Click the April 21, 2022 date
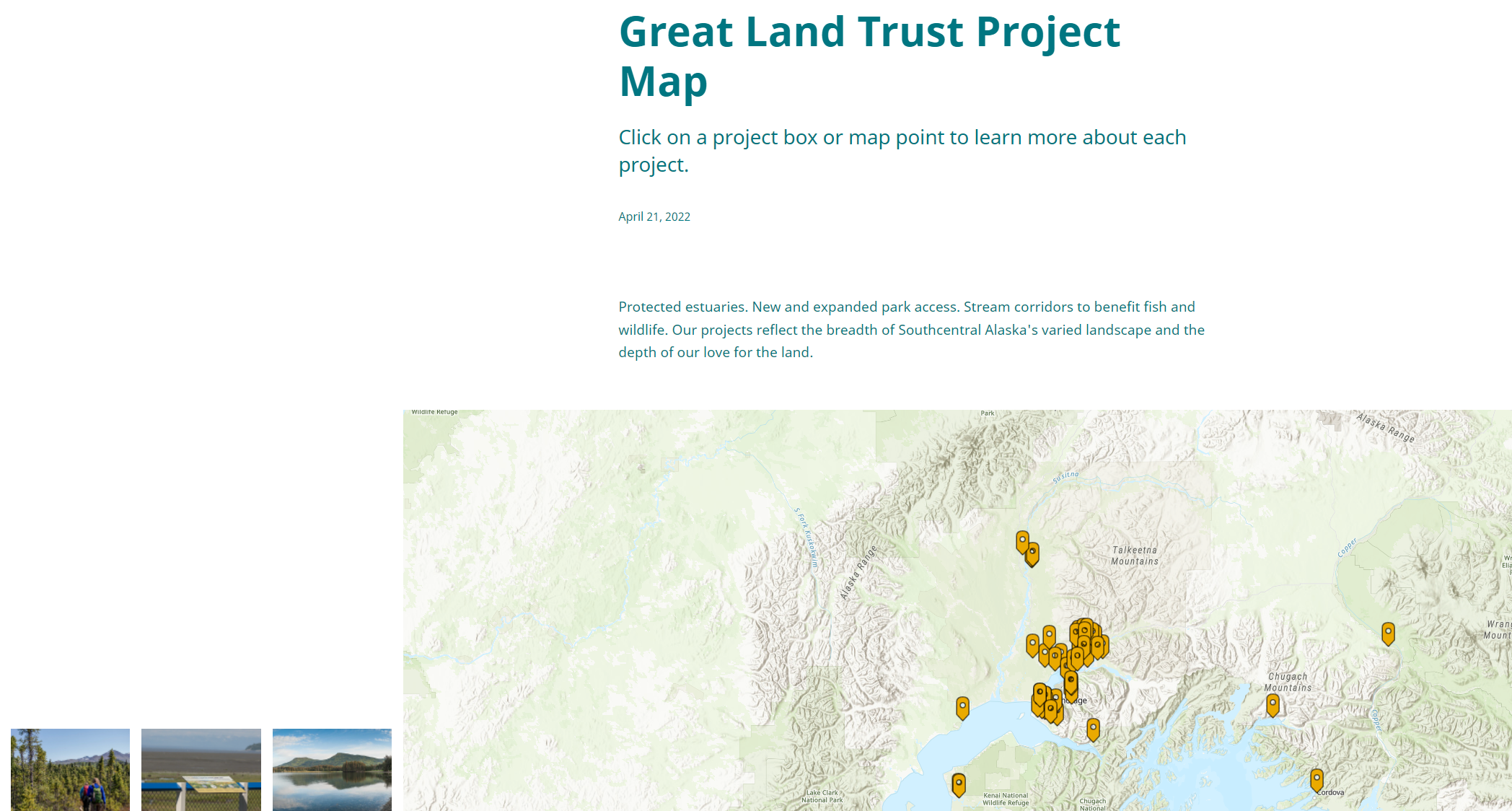The image size is (1512, 811). 654,216
